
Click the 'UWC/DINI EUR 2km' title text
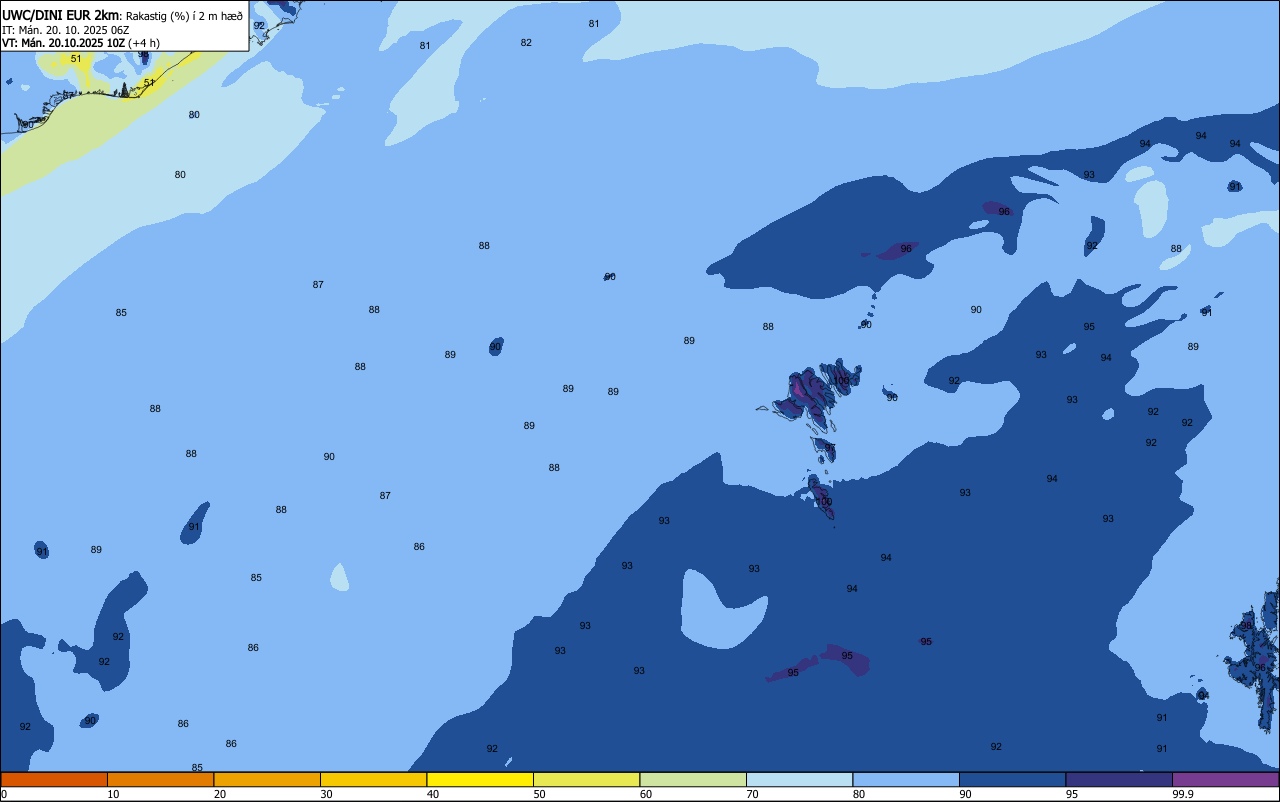click(x=61, y=15)
